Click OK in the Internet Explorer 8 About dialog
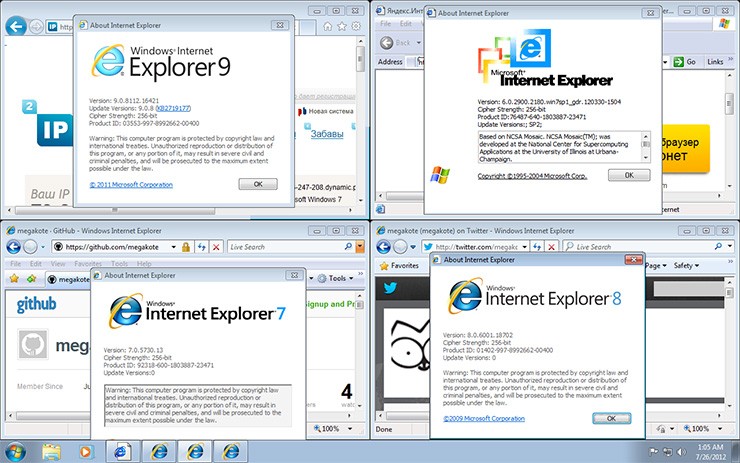The height and width of the screenshot is (463, 740). [612, 418]
